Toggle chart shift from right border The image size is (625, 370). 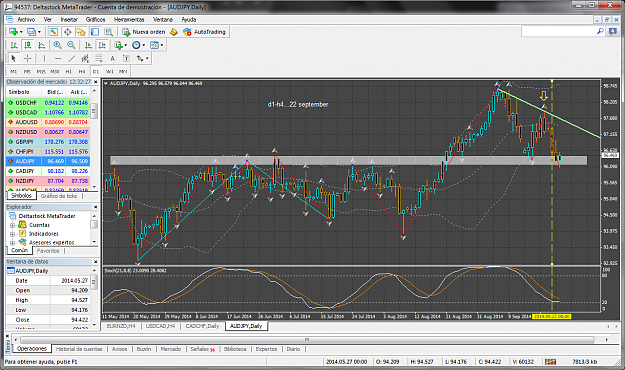(102, 45)
